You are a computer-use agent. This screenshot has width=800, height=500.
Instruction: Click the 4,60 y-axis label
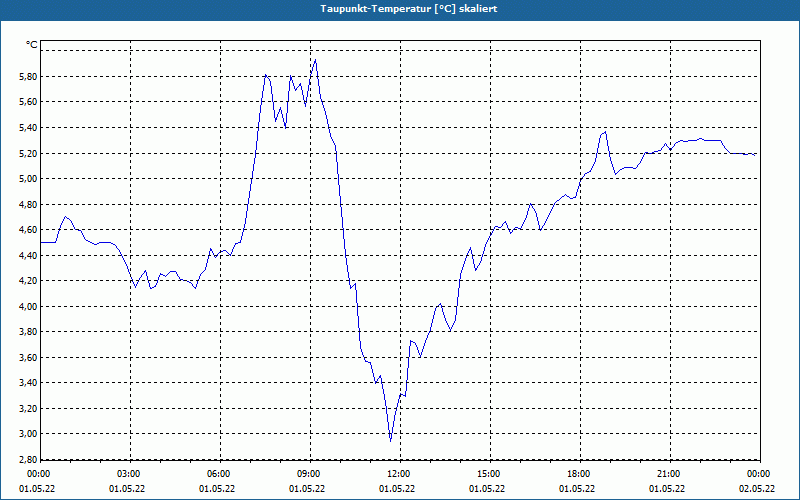click(28, 230)
